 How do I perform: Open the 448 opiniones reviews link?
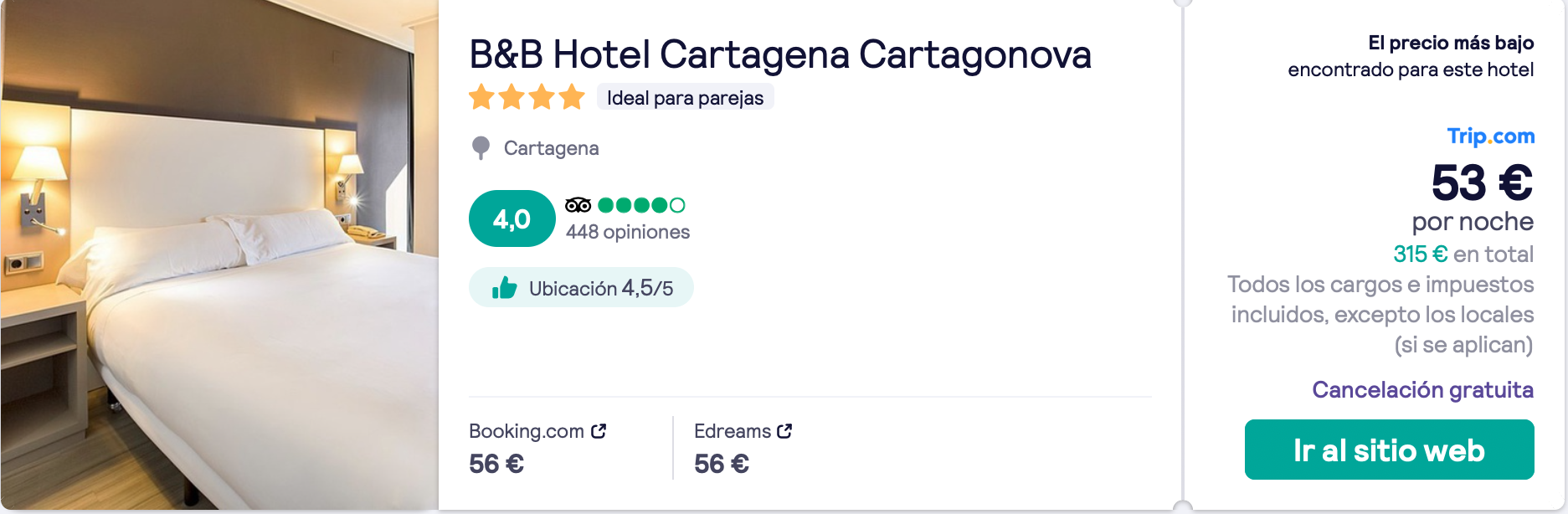(x=628, y=232)
